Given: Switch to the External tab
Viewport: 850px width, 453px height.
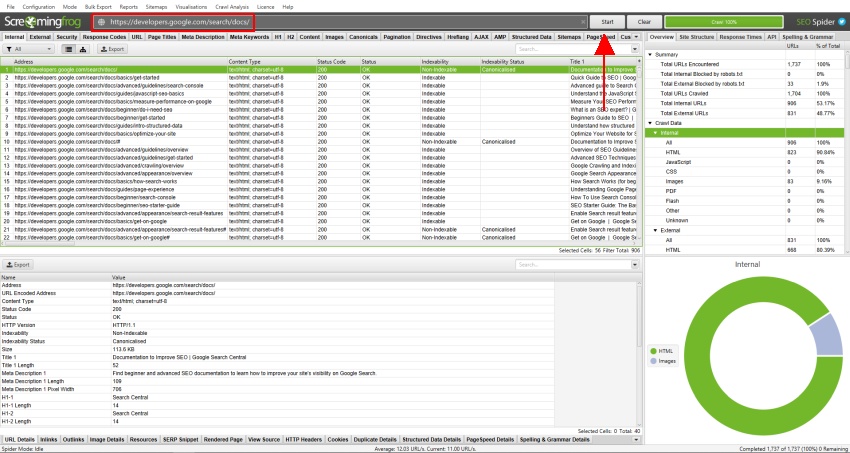Looking at the screenshot, I should (40, 37).
